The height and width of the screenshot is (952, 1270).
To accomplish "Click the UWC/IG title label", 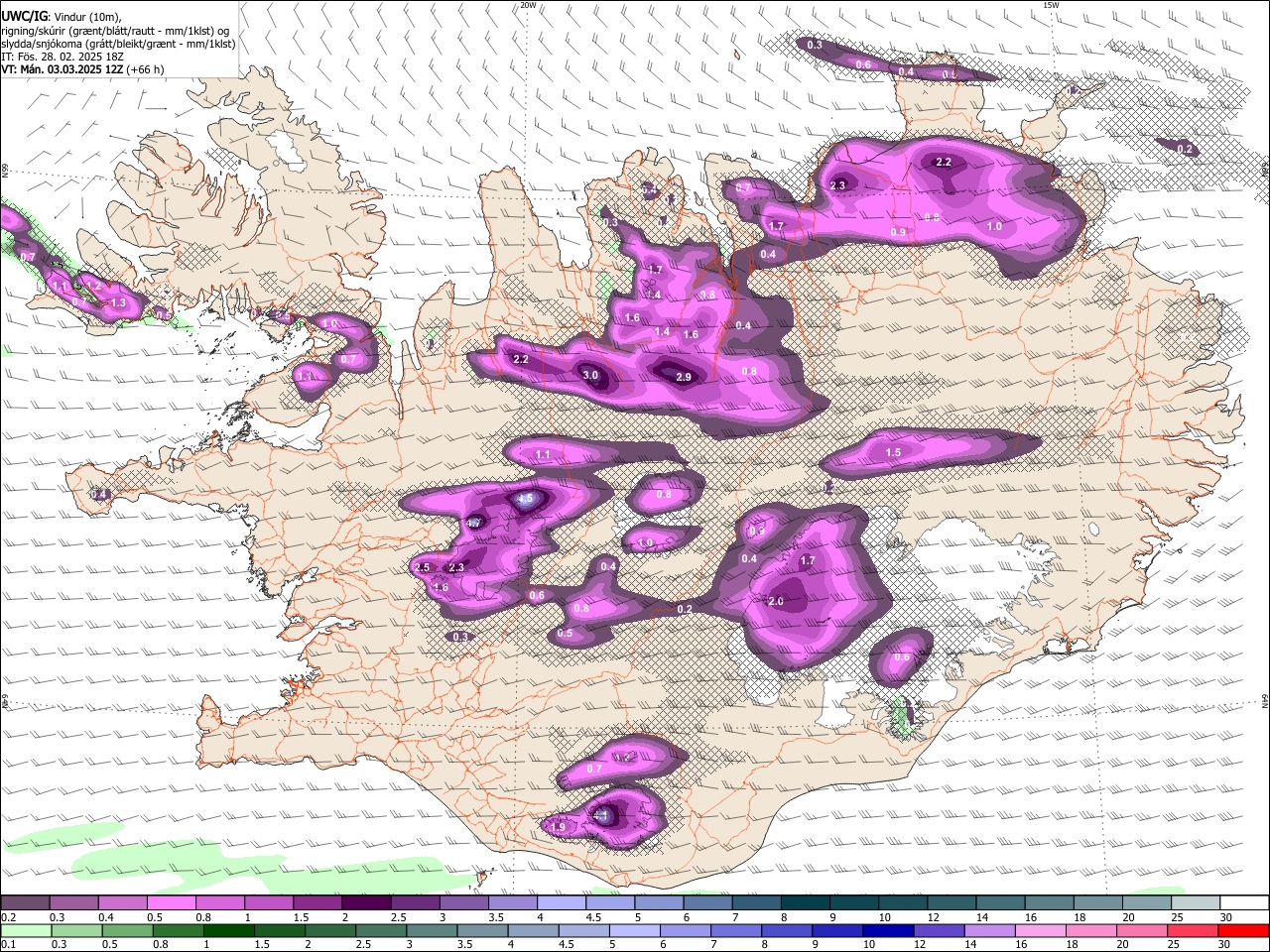I will pos(23,17).
